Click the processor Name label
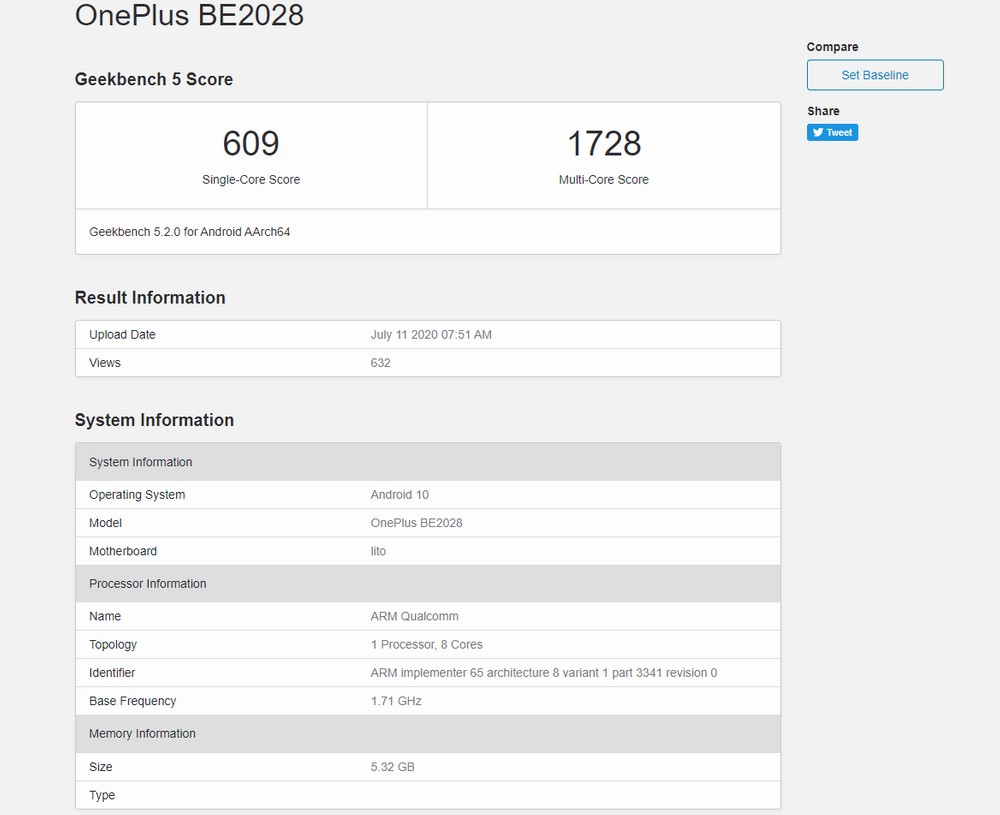 click(105, 617)
